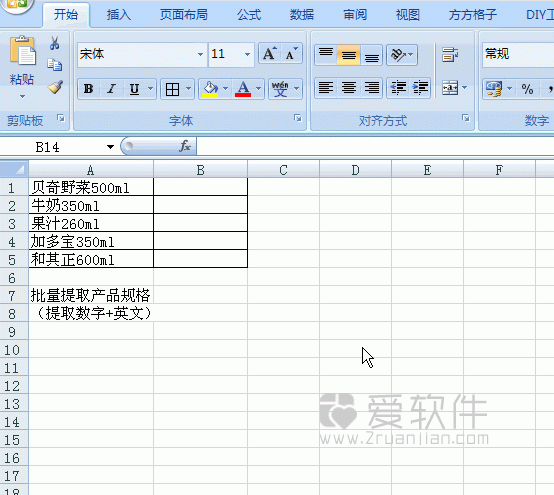Align text to top of cell
554x495 pixels.
[326, 55]
